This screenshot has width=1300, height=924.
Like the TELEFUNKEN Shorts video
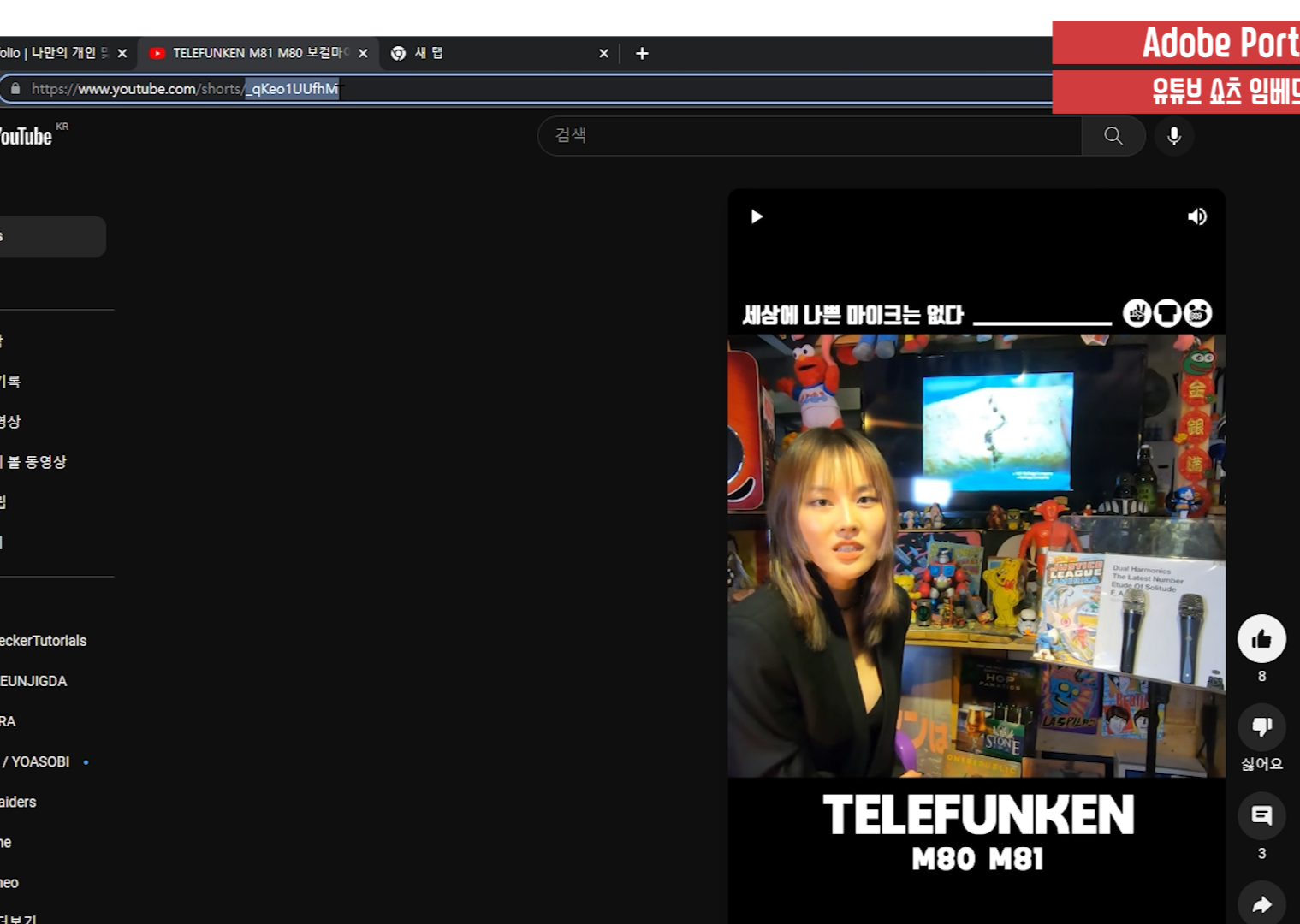1261,638
